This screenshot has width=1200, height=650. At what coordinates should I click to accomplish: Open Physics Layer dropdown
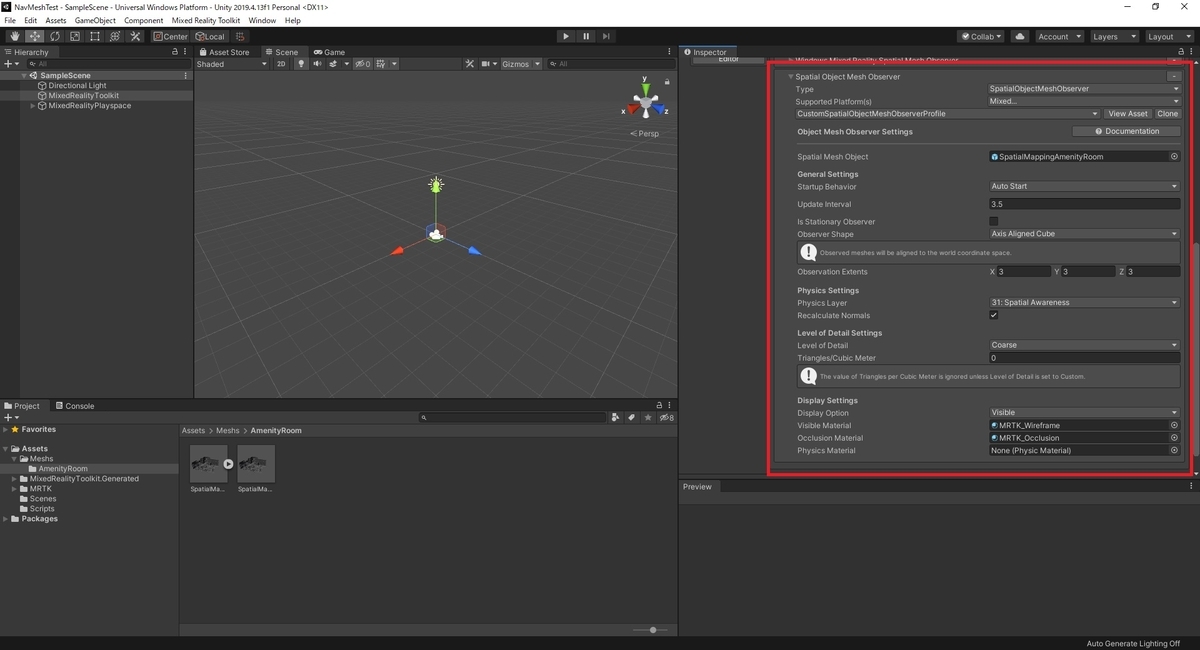coord(1084,302)
